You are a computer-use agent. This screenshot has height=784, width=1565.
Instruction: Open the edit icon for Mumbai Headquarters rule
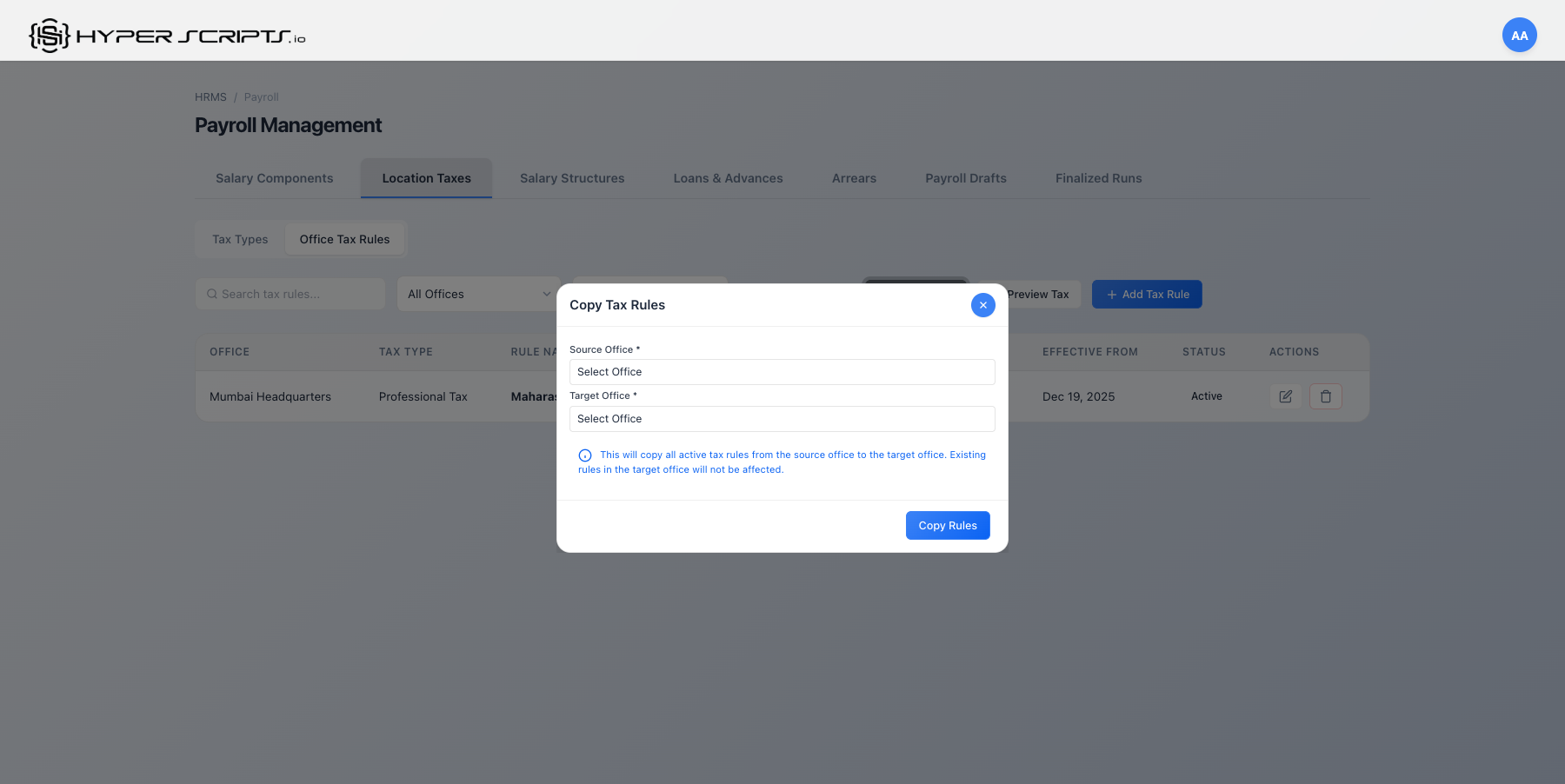coord(1285,396)
